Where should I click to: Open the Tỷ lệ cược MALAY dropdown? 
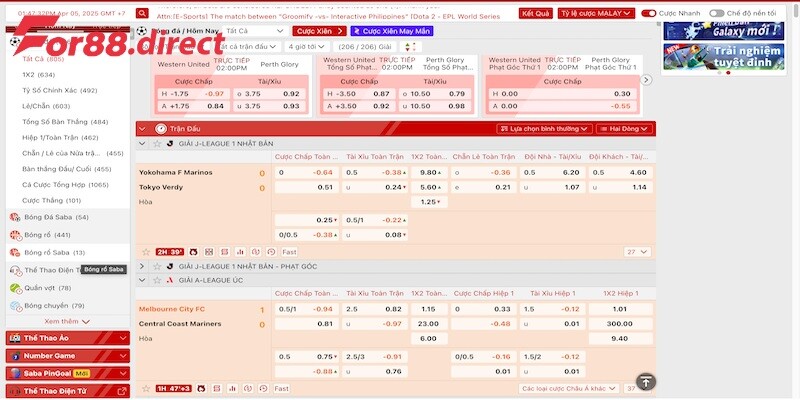point(596,14)
